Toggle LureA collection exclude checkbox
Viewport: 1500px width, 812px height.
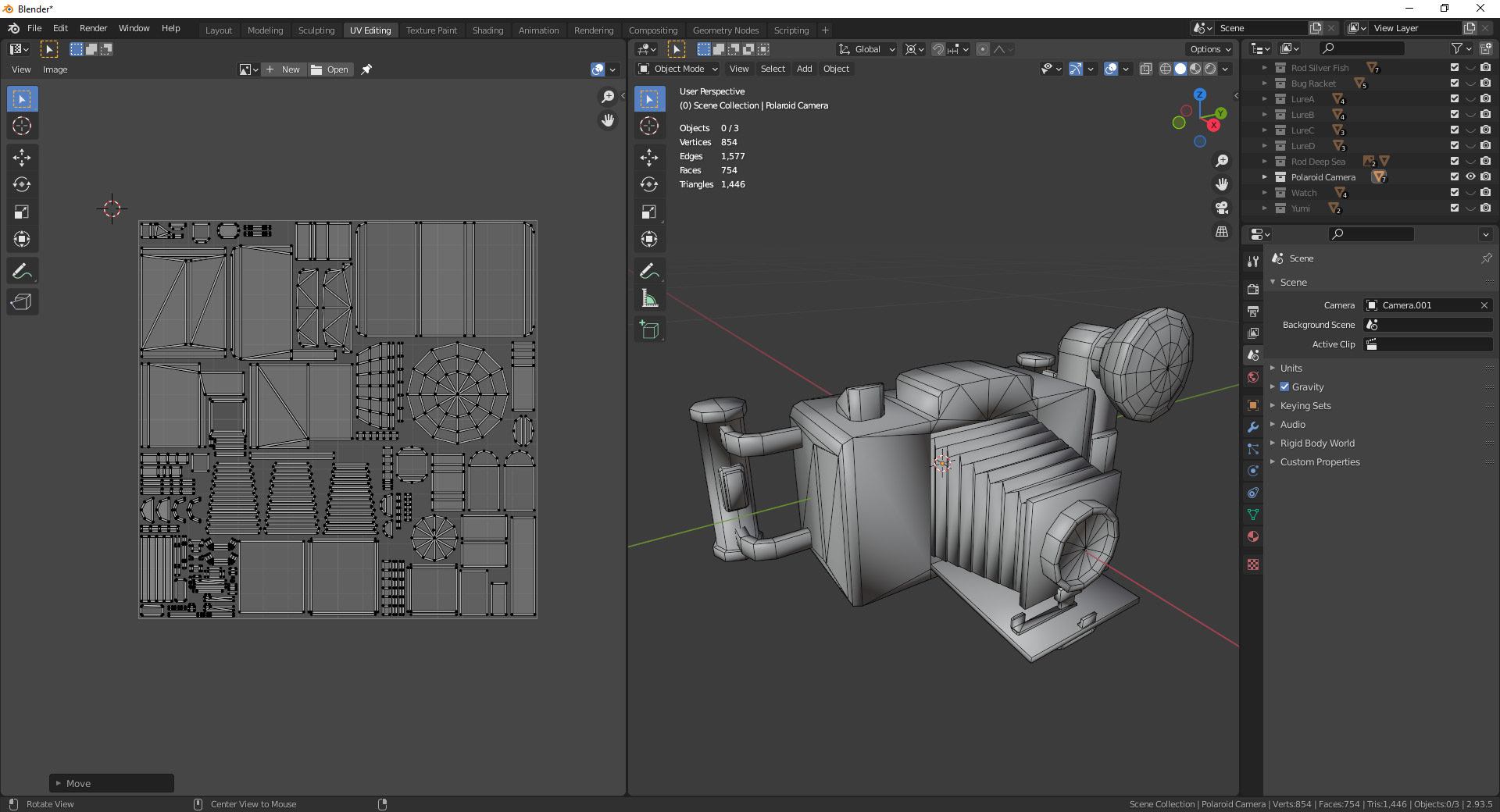tap(1455, 99)
